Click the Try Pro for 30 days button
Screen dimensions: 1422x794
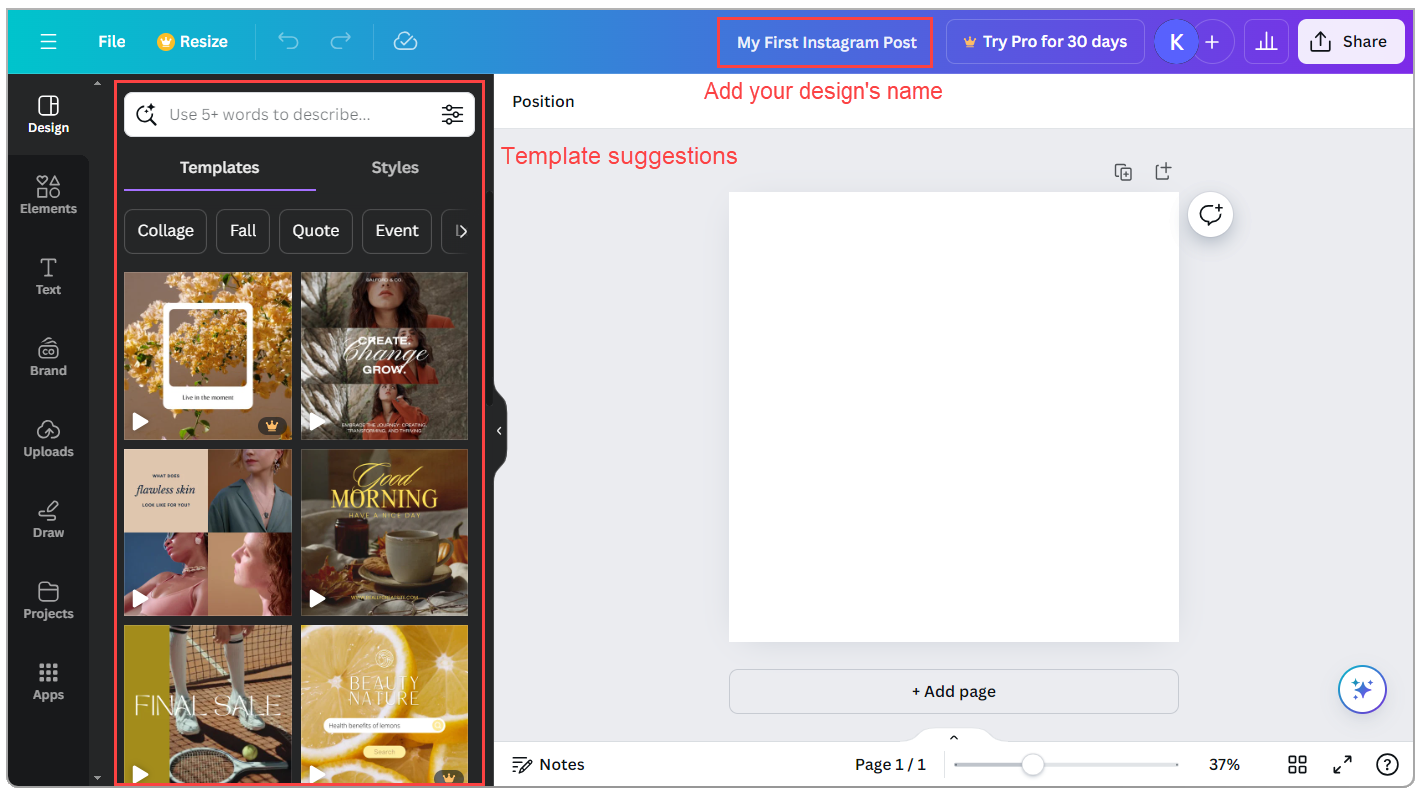click(x=1044, y=41)
